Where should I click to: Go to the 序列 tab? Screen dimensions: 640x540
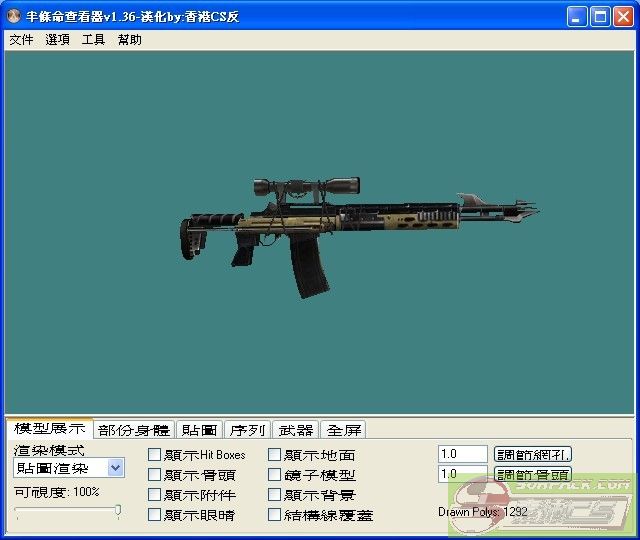pos(247,430)
